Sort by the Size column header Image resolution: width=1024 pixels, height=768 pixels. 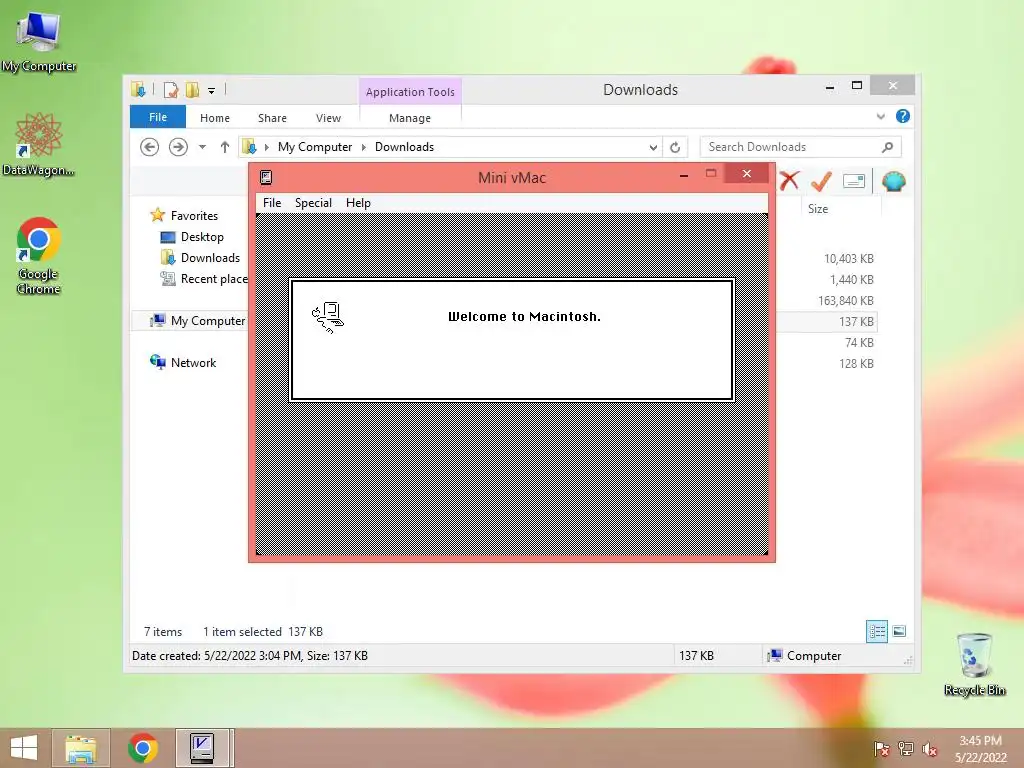818,209
